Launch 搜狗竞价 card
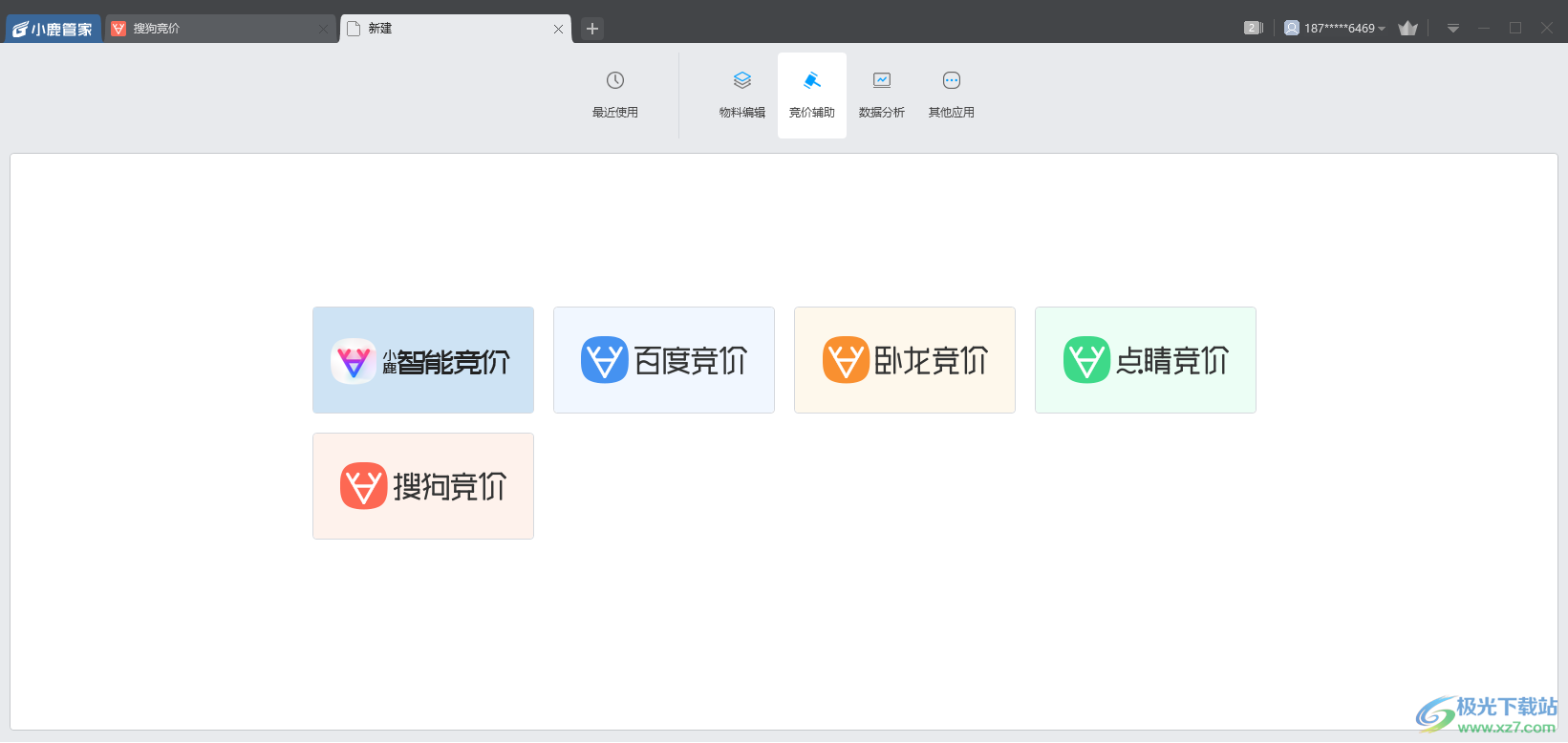 pyautogui.click(x=423, y=486)
